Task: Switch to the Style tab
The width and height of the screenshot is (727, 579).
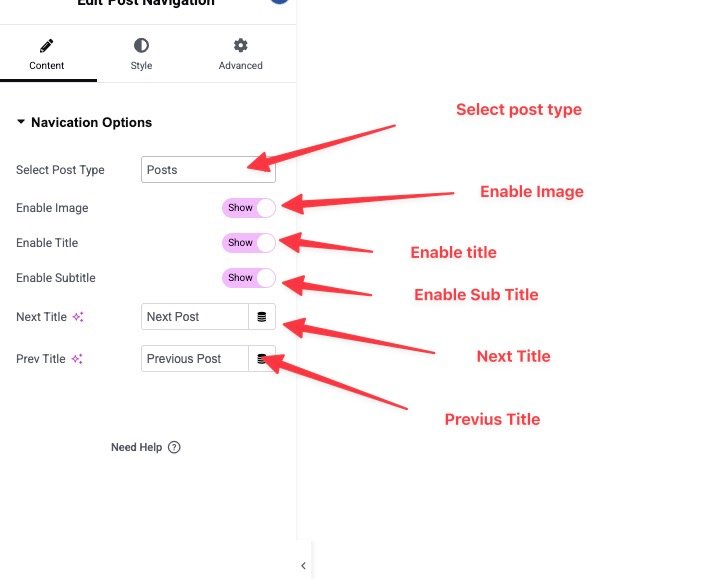Action: [141, 55]
